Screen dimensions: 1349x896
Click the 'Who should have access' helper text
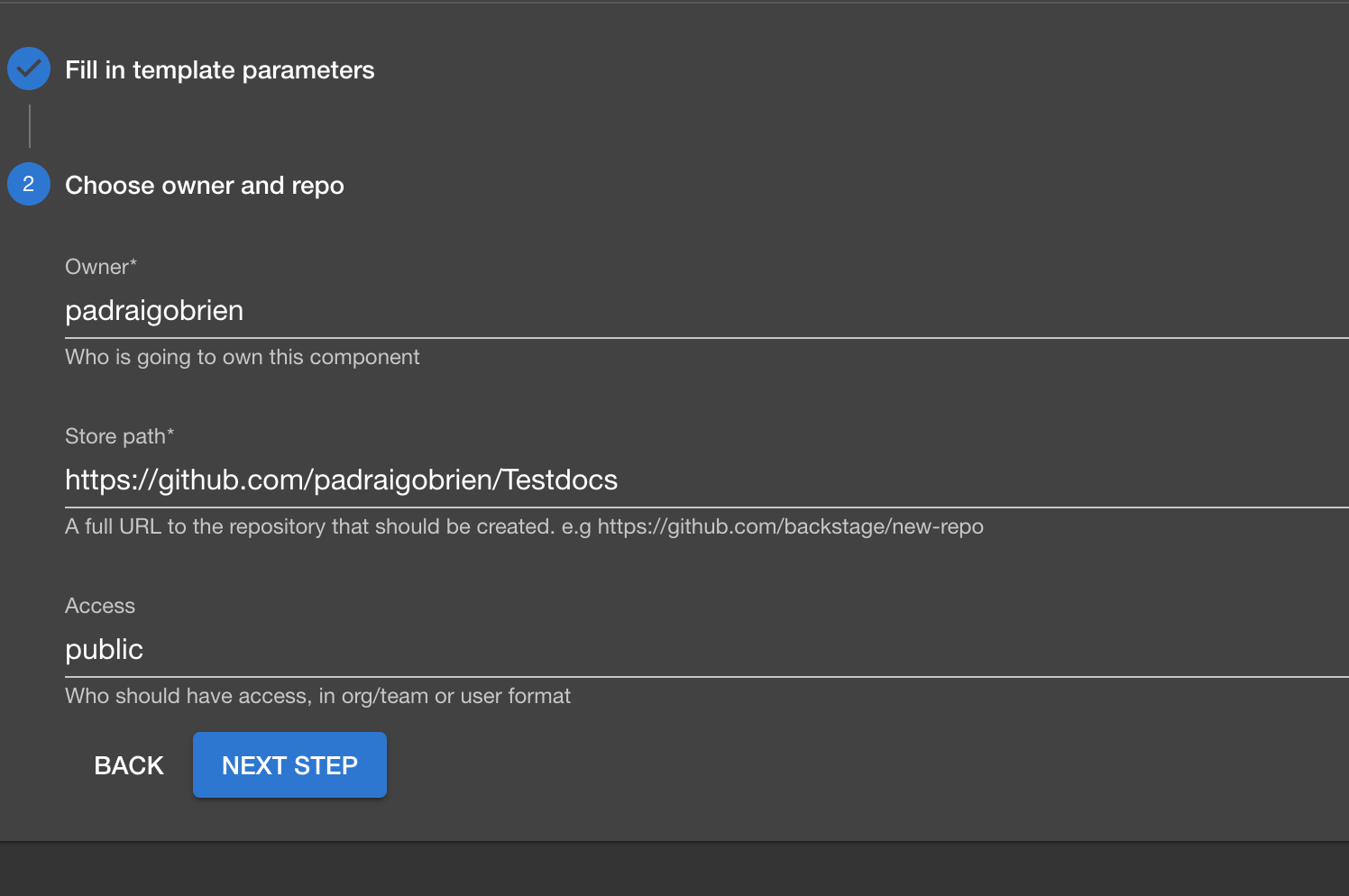point(317,696)
